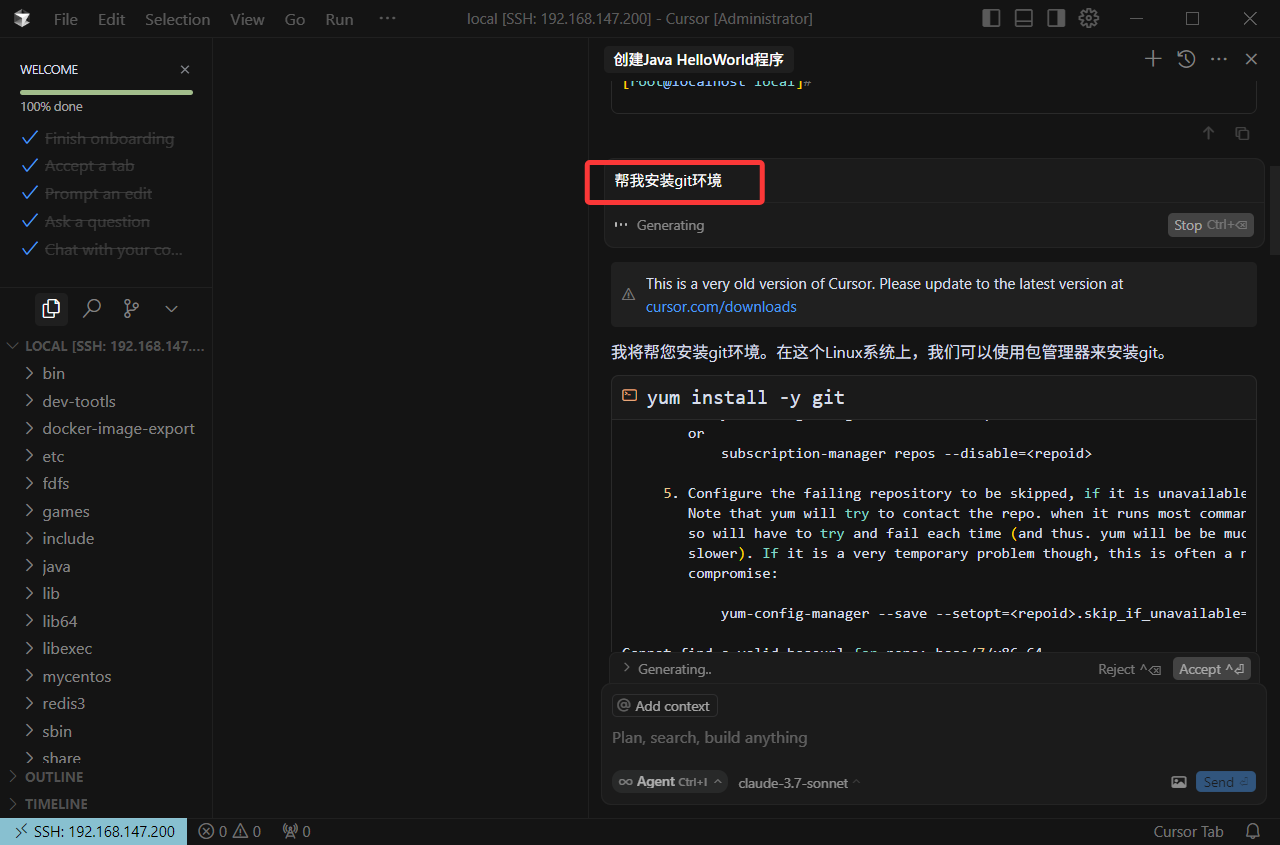Expand the fdfs folder

coord(106,483)
